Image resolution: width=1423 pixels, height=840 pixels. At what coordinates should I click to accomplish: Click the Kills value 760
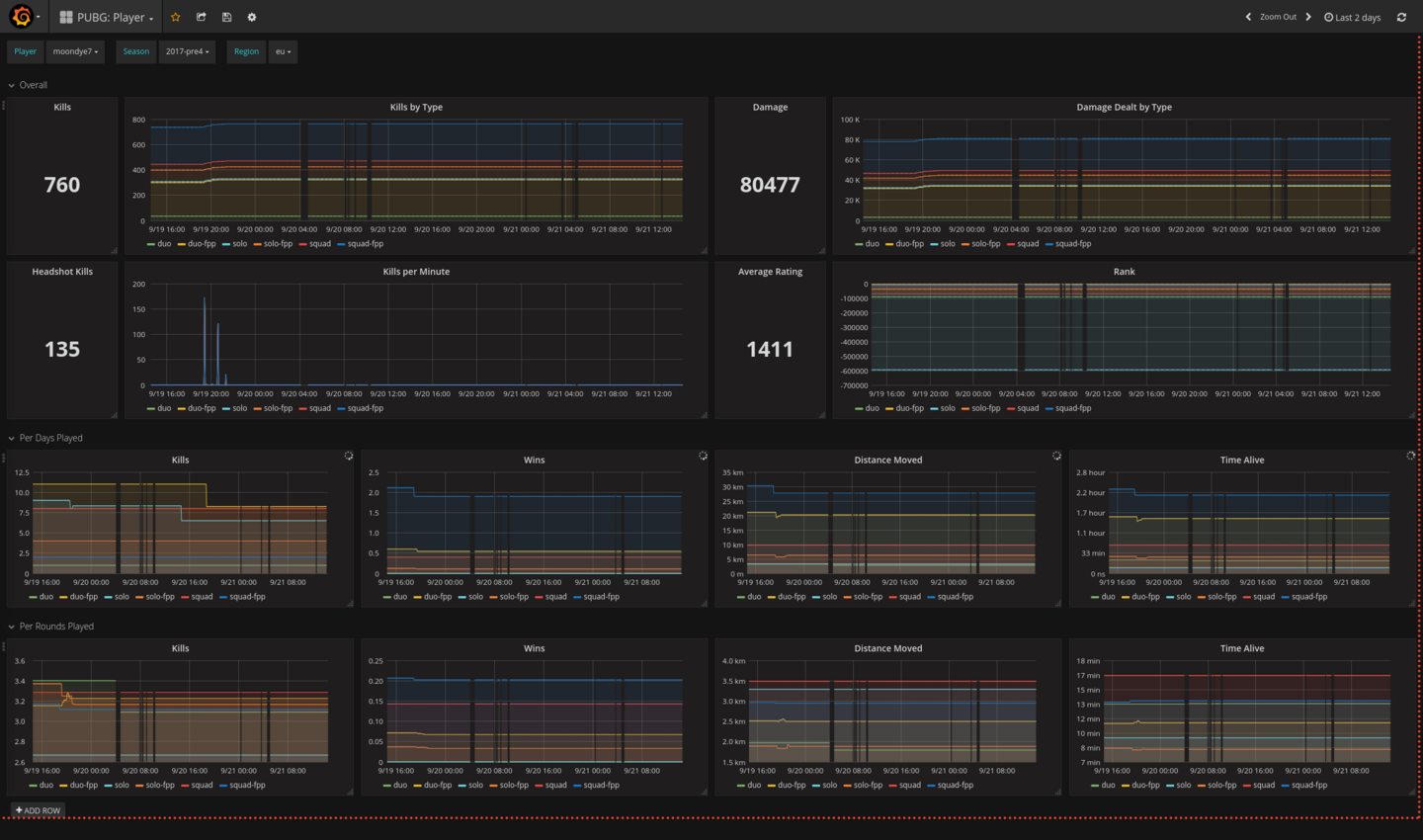(x=62, y=185)
